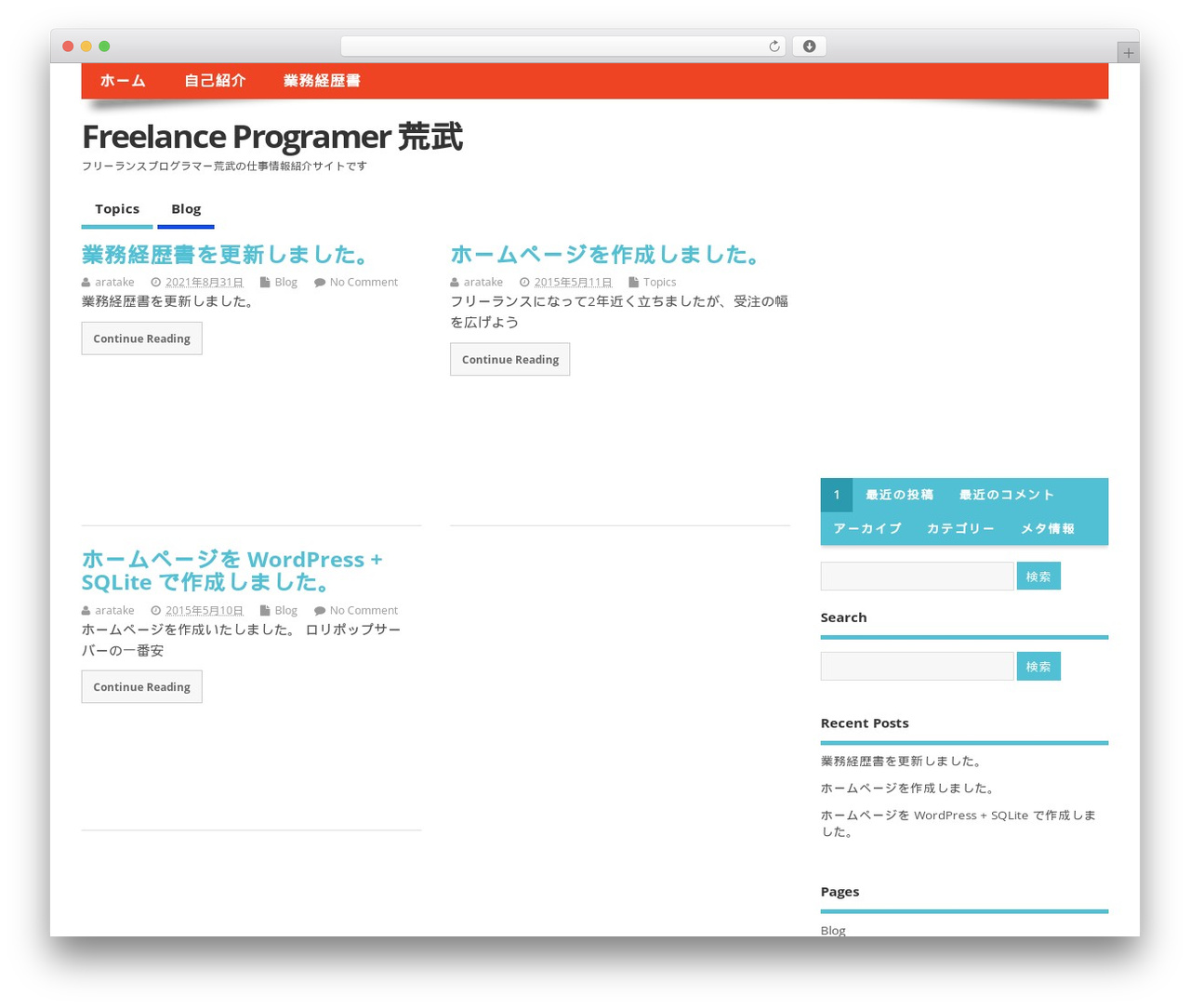
Task: Click the browser download icon button
Action: 809,46
